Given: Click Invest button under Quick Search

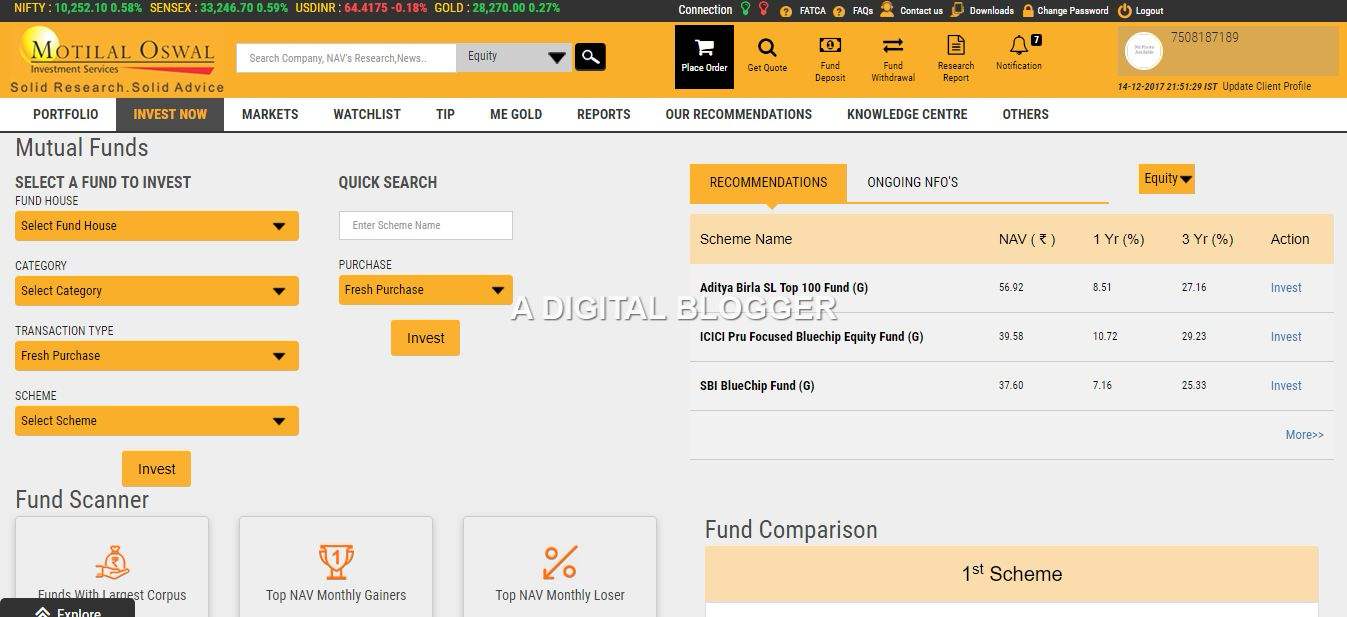Looking at the screenshot, I should pos(425,338).
